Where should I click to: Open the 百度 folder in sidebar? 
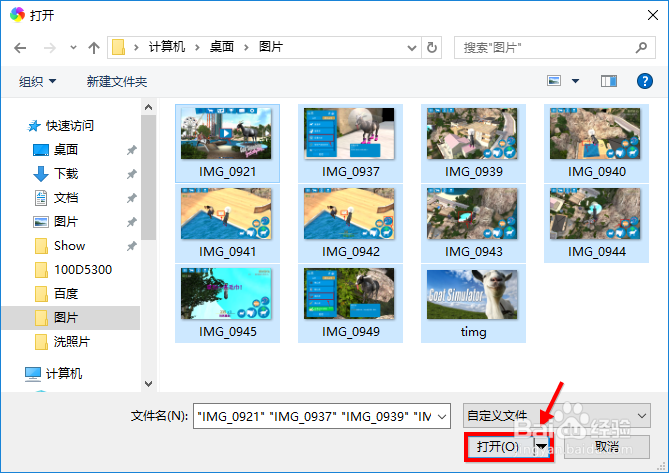click(66, 293)
